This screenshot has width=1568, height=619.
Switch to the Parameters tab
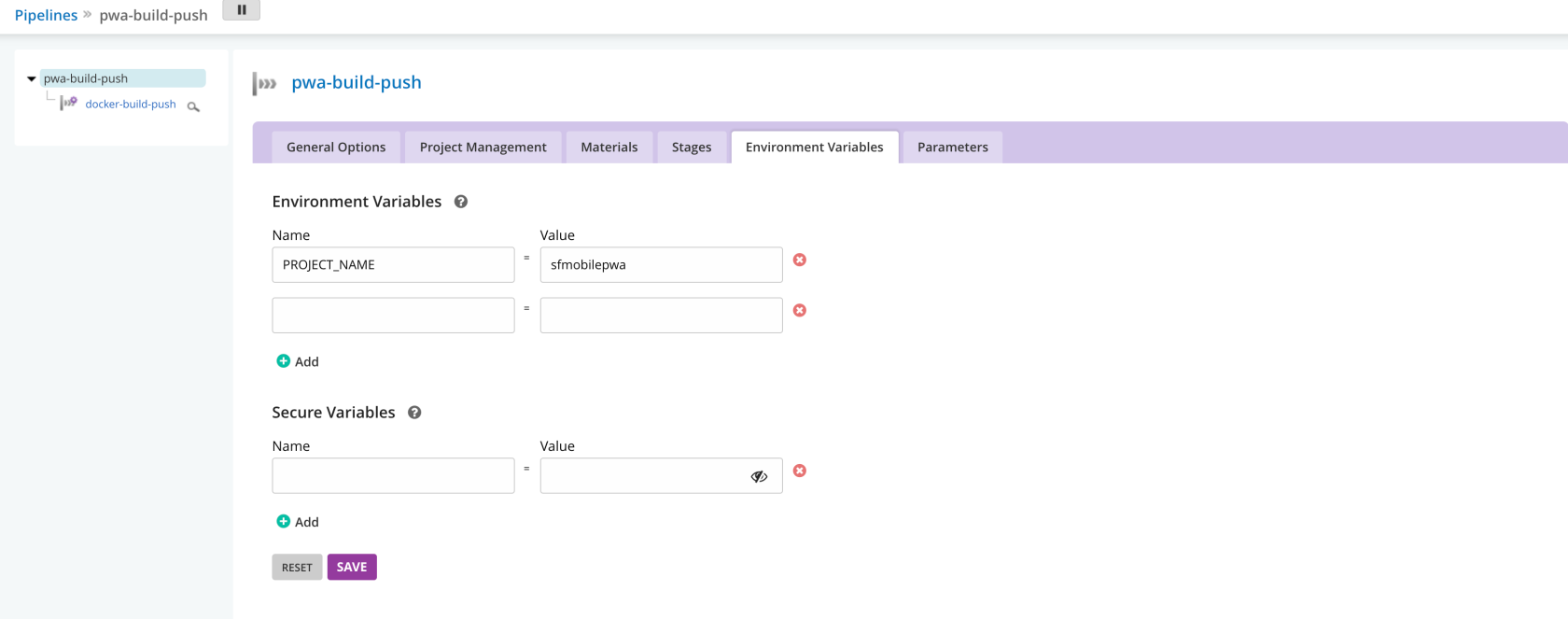click(953, 148)
